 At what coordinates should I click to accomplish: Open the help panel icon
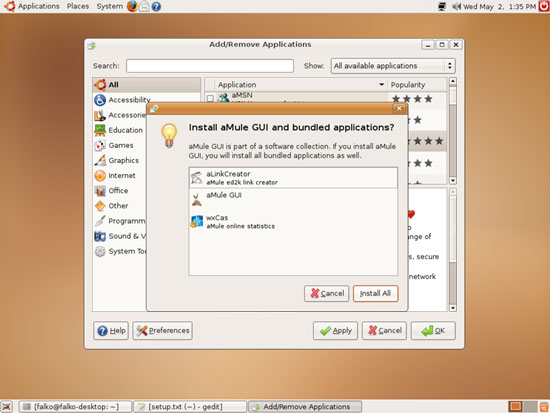coord(156,6)
